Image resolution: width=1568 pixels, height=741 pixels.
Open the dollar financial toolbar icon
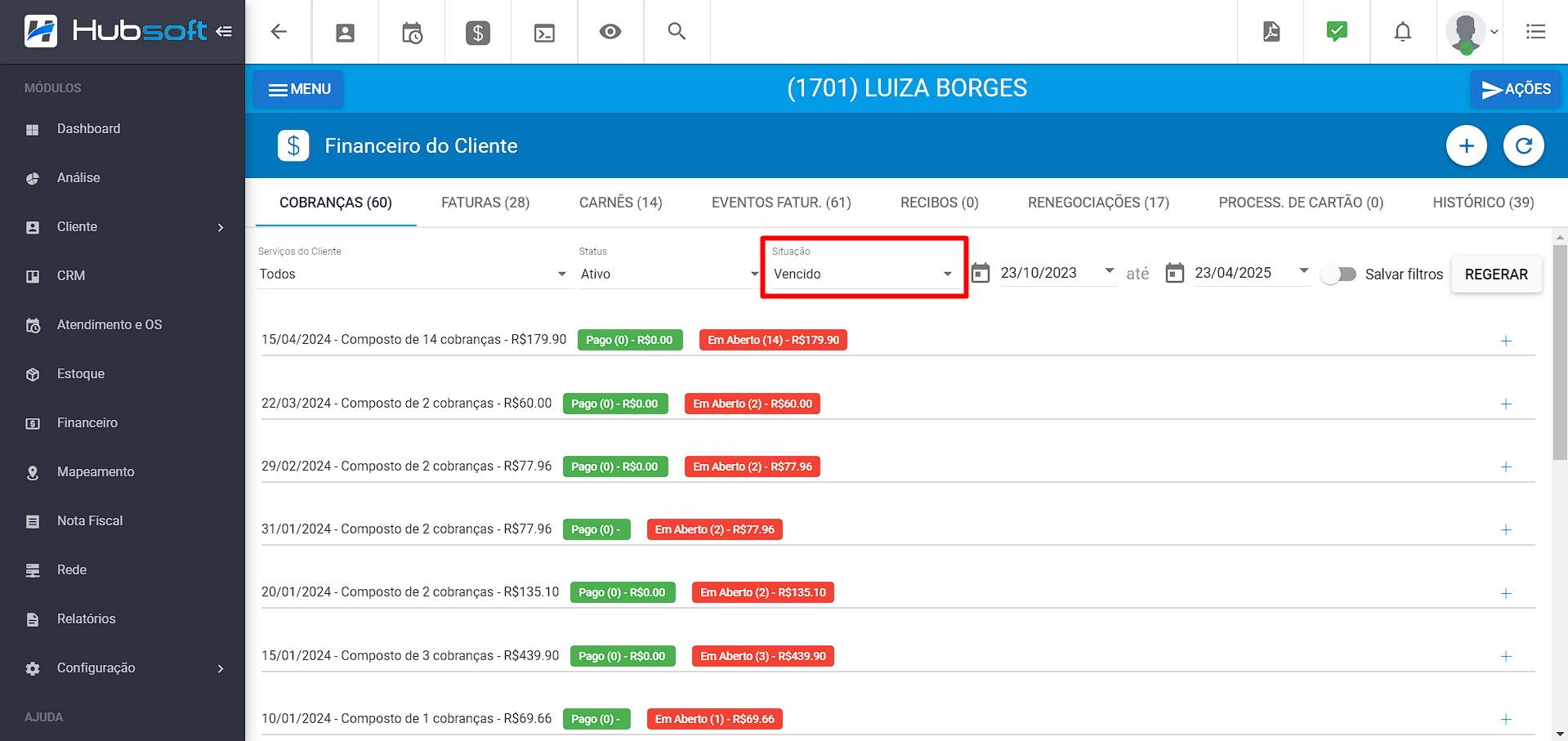(478, 33)
